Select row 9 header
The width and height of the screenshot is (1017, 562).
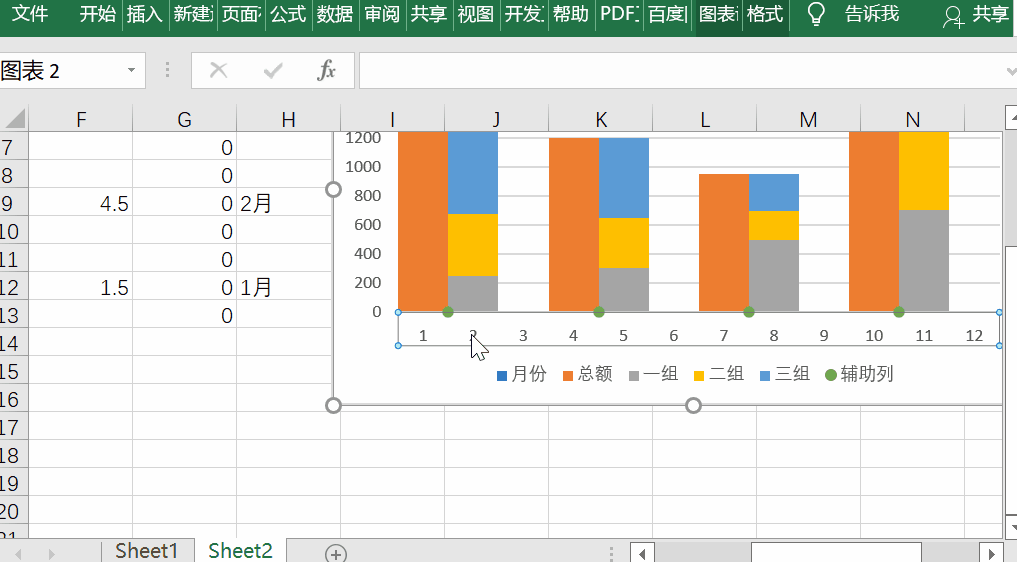tap(14, 203)
